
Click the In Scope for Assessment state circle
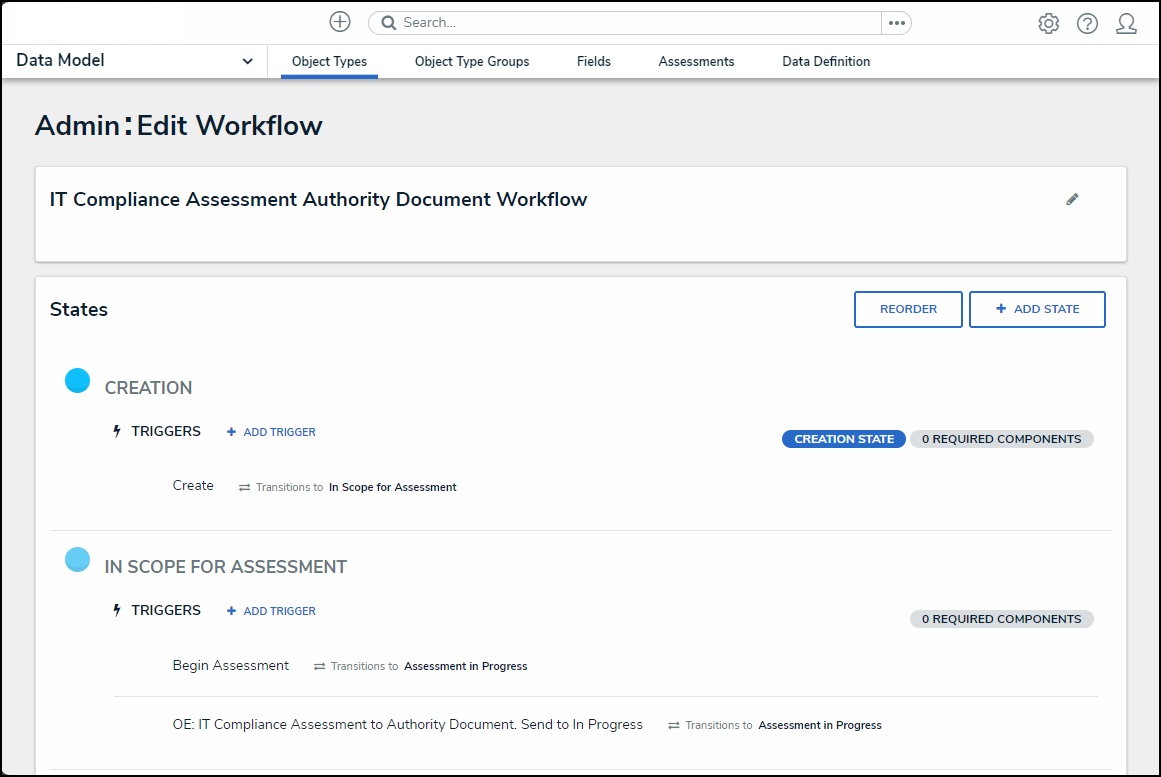pyautogui.click(x=77, y=560)
